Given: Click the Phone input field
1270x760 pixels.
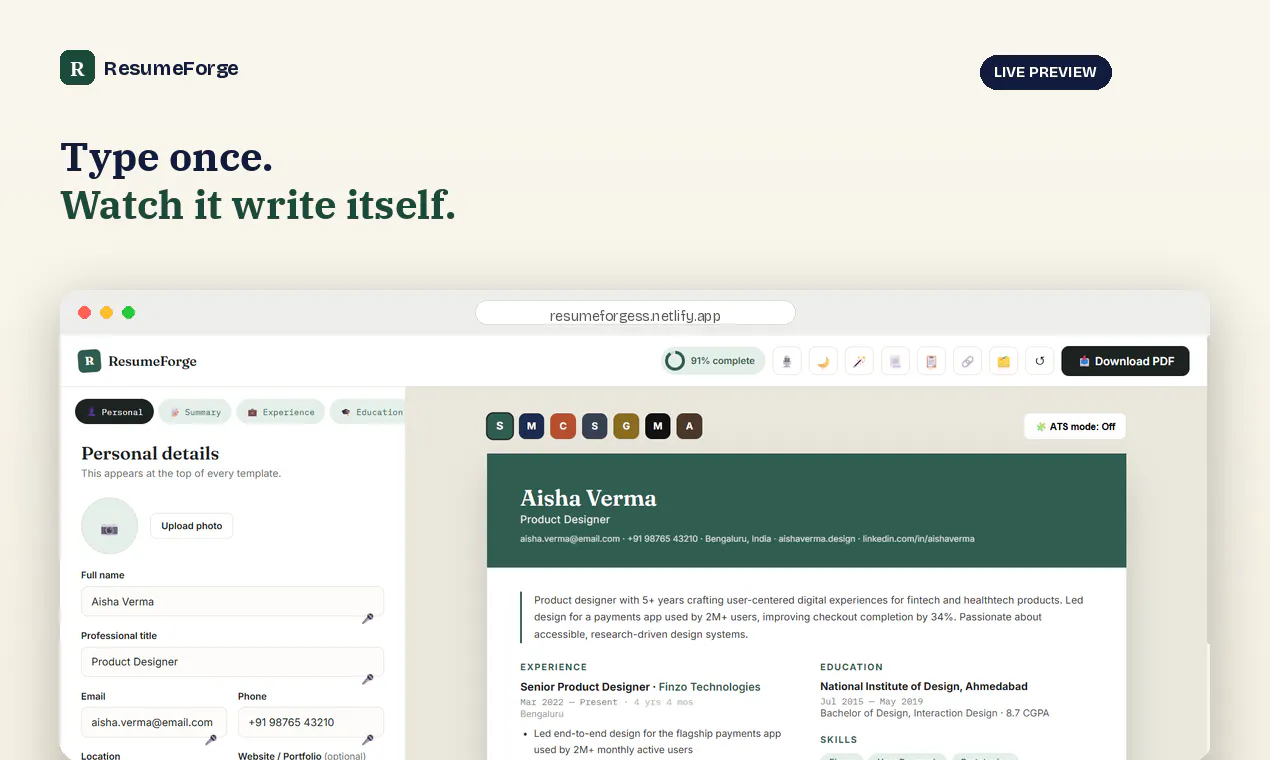Looking at the screenshot, I should (x=311, y=722).
